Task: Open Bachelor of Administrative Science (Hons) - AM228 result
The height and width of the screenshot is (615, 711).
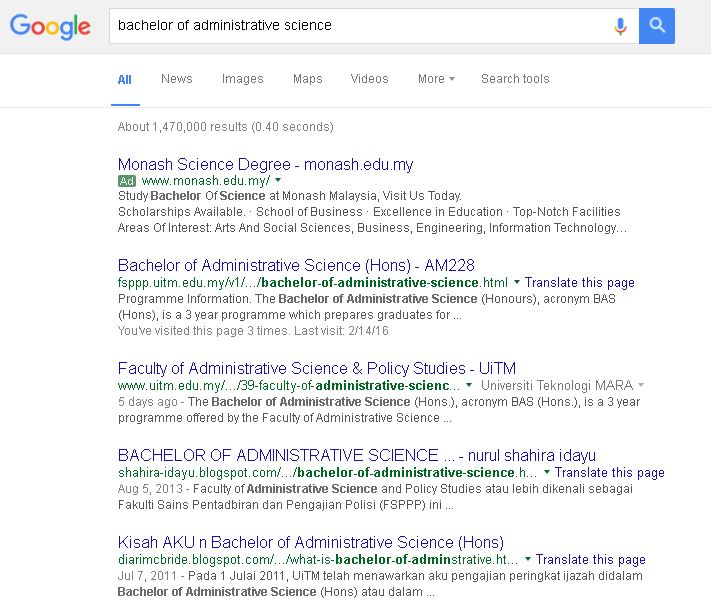Action: click(296, 265)
